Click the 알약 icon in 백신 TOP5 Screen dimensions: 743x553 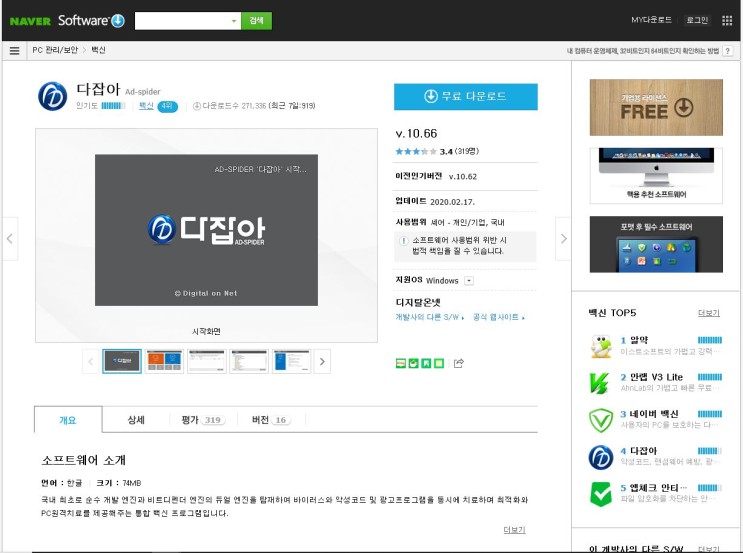(601, 346)
